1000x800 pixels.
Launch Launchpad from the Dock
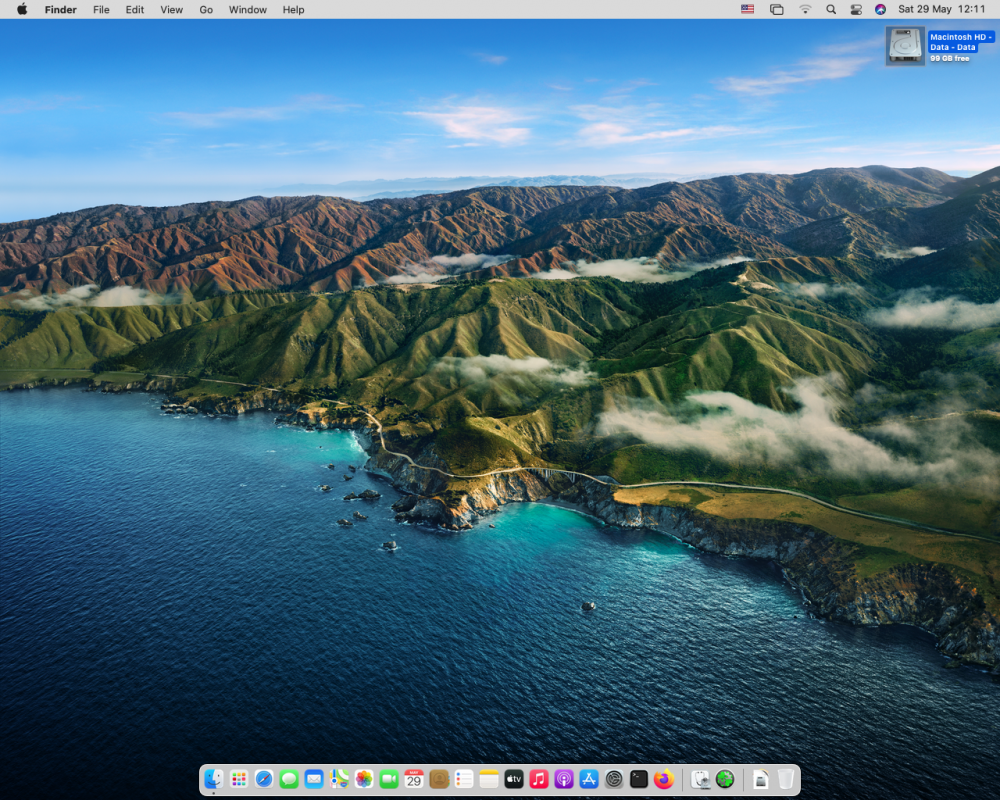click(239, 779)
